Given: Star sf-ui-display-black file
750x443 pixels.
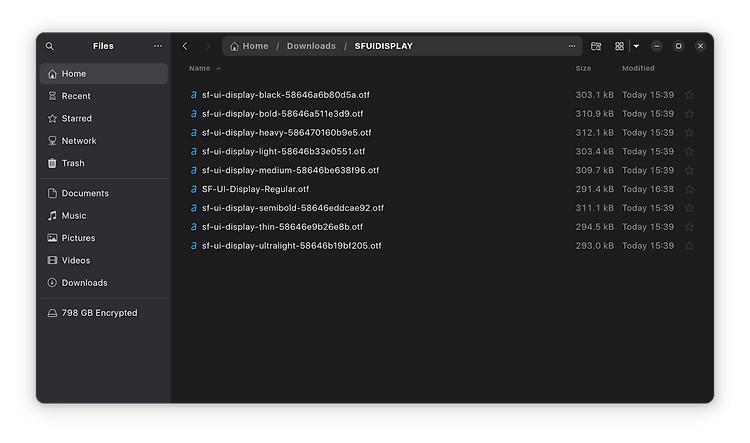Looking at the screenshot, I should tap(689, 95).
